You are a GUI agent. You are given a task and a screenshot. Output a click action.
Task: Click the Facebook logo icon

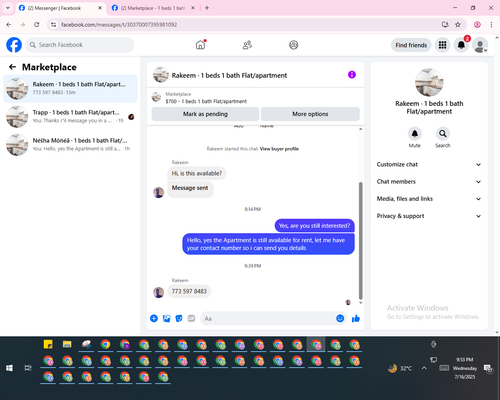[x=14, y=45]
